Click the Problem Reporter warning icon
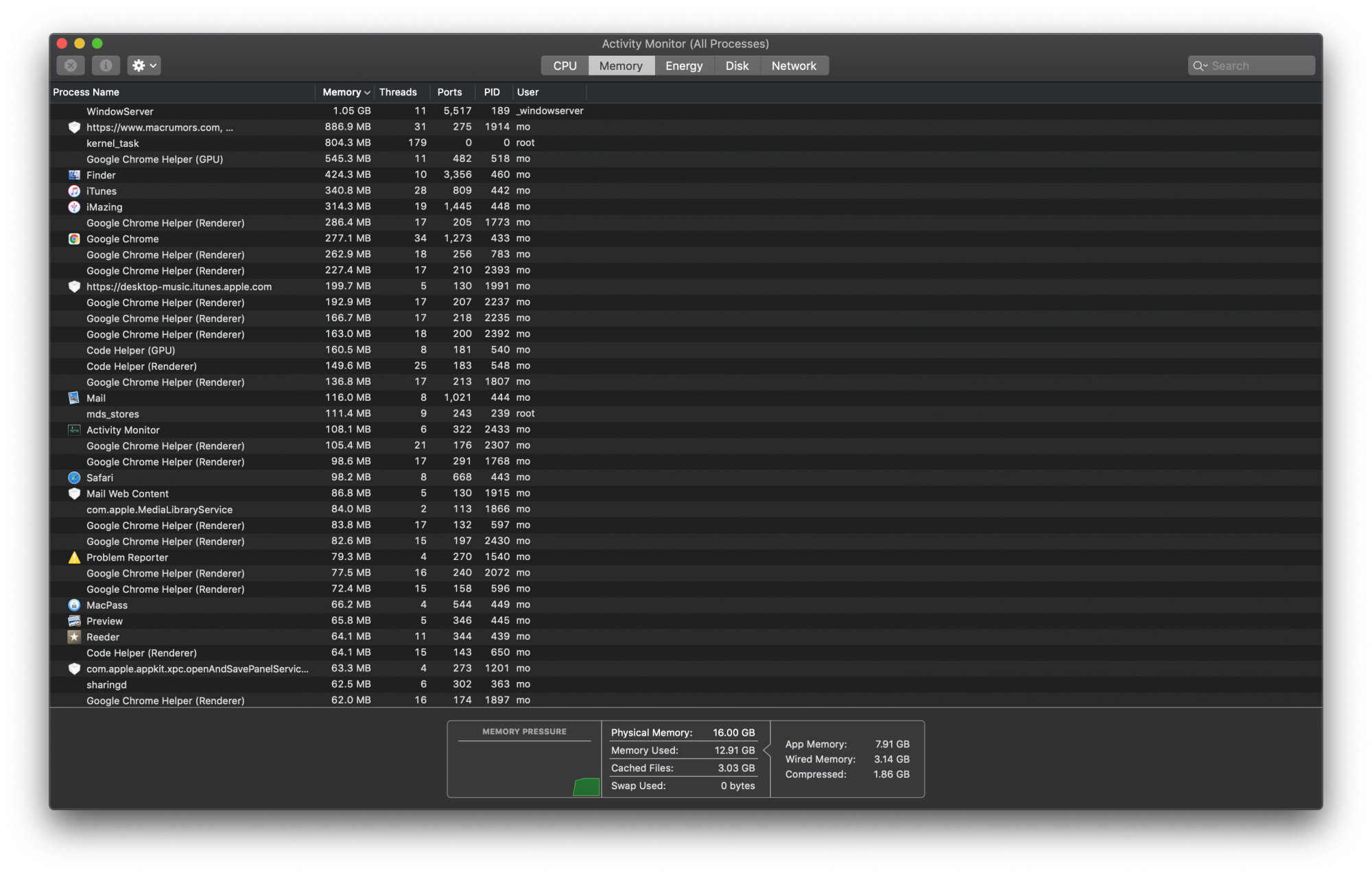1372x875 pixels. tap(74, 557)
